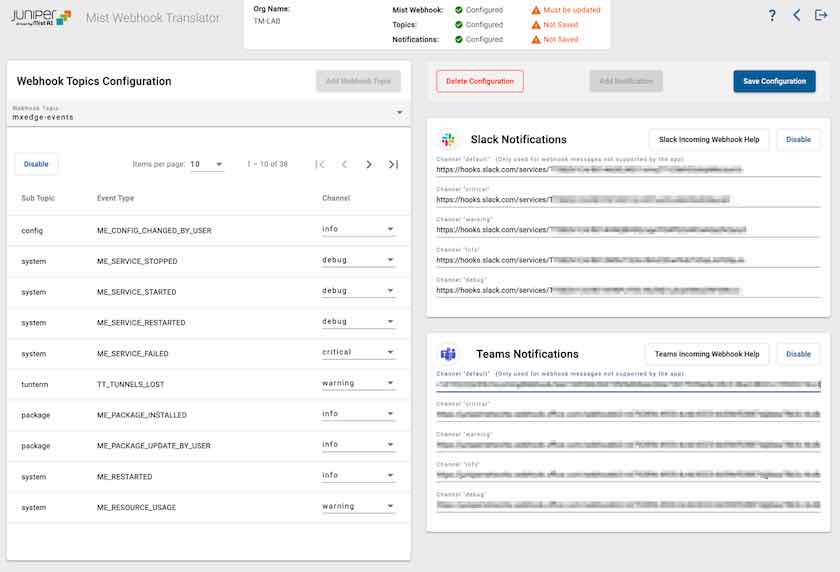The height and width of the screenshot is (572, 840).
Task: Change channel for ME_RESTARTED
Action: point(358,475)
